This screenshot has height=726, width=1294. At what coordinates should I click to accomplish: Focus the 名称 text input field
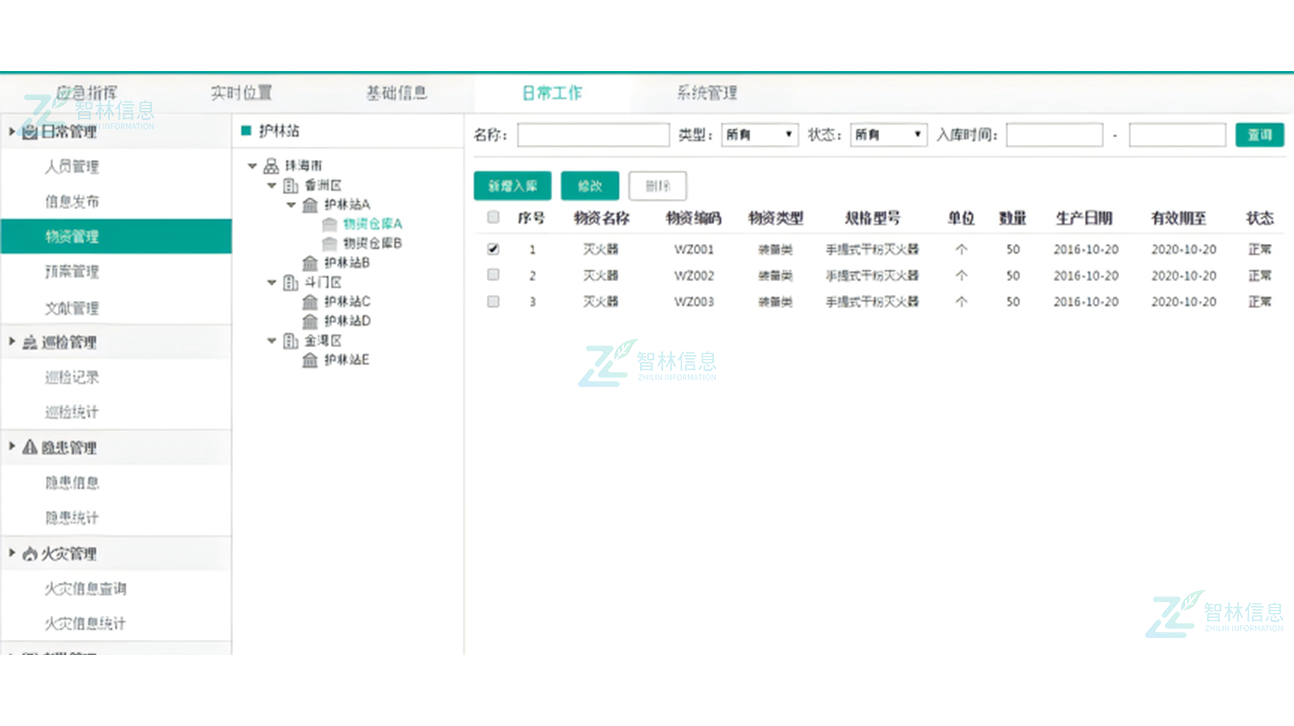593,135
